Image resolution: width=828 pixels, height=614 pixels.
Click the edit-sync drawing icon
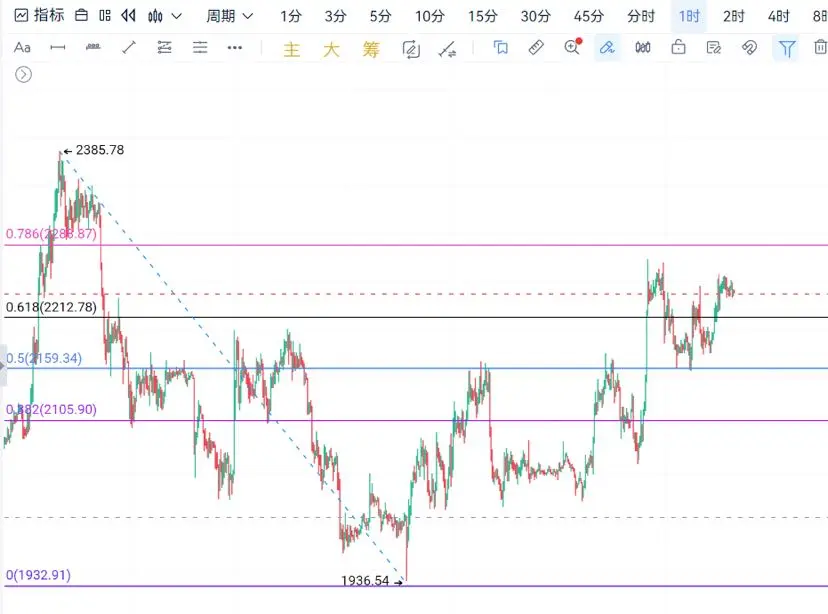pyautogui.click(x=411, y=49)
